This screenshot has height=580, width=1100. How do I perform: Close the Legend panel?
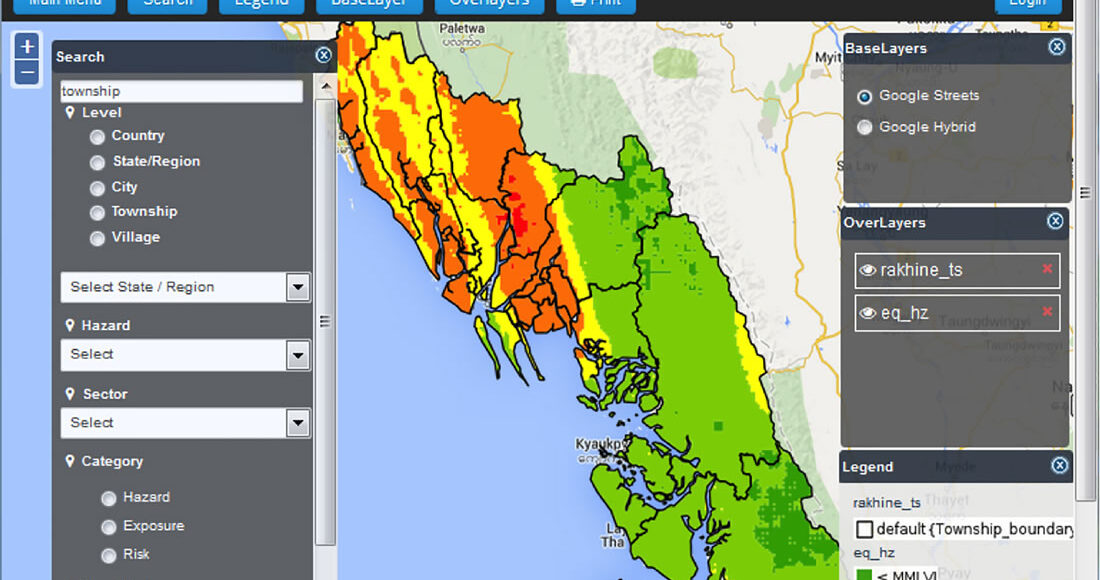coord(1059,466)
